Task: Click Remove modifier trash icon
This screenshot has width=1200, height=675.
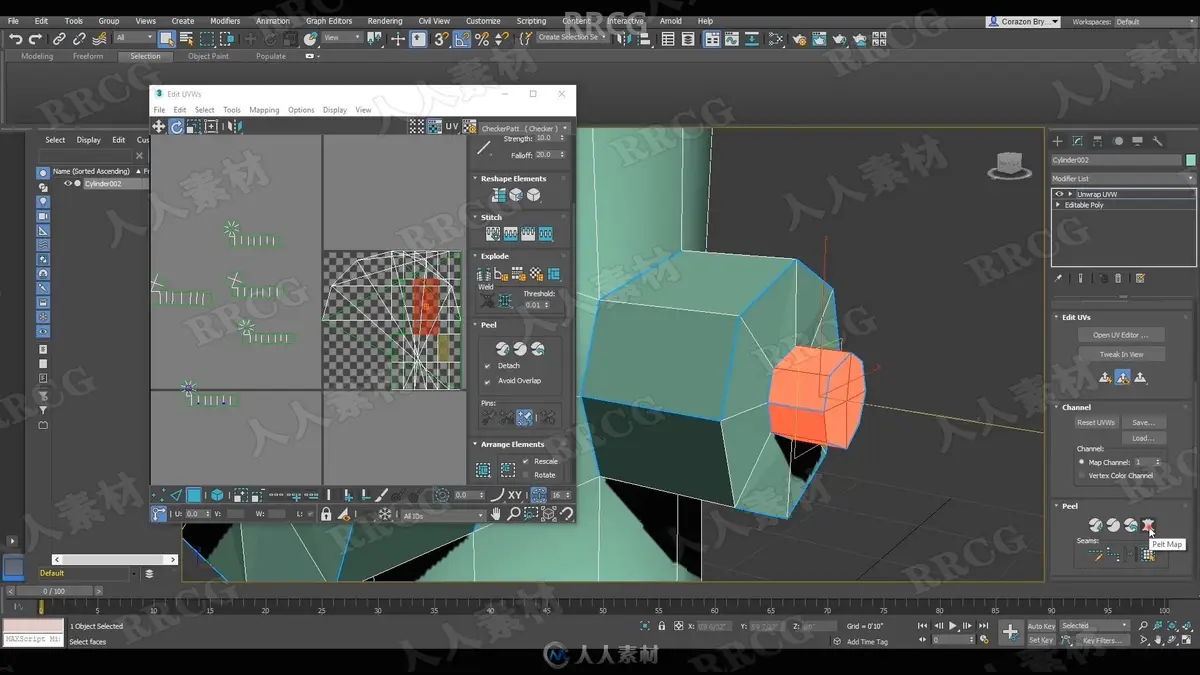Action: pos(1118,279)
